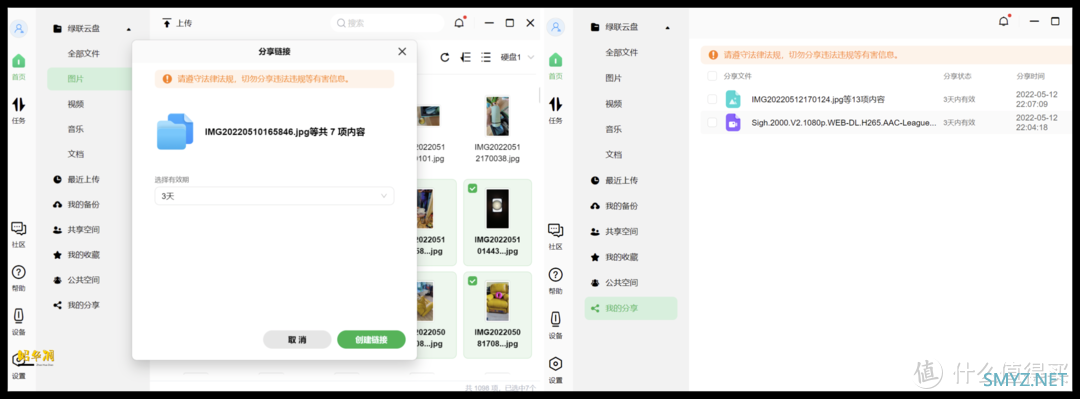This screenshot has height=399, width=1080.
Task: Select 全部文件 in left window
Action: (84, 53)
